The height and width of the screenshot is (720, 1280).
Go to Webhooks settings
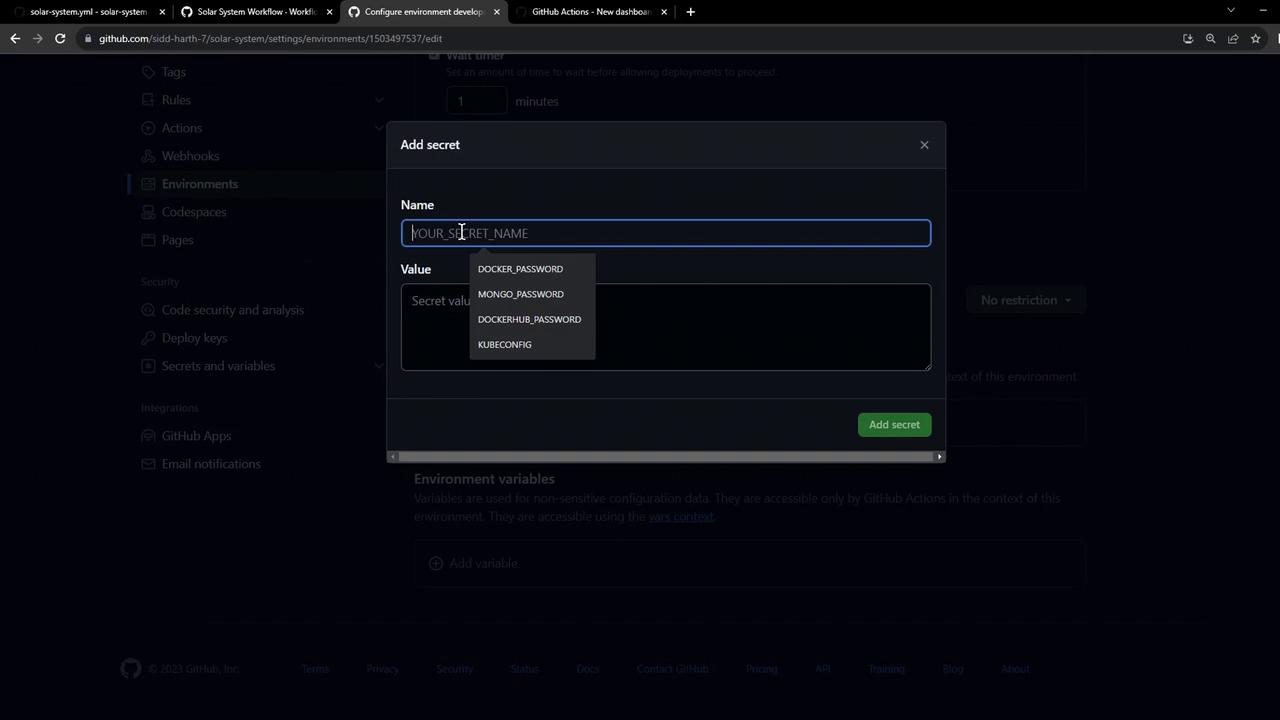(x=190, y=156)
